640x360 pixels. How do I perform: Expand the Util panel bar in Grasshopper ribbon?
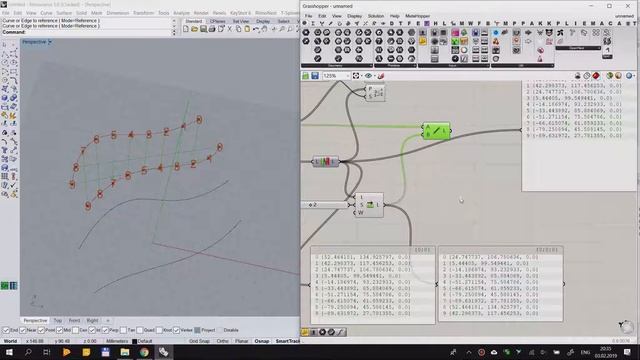coord(522,65)
